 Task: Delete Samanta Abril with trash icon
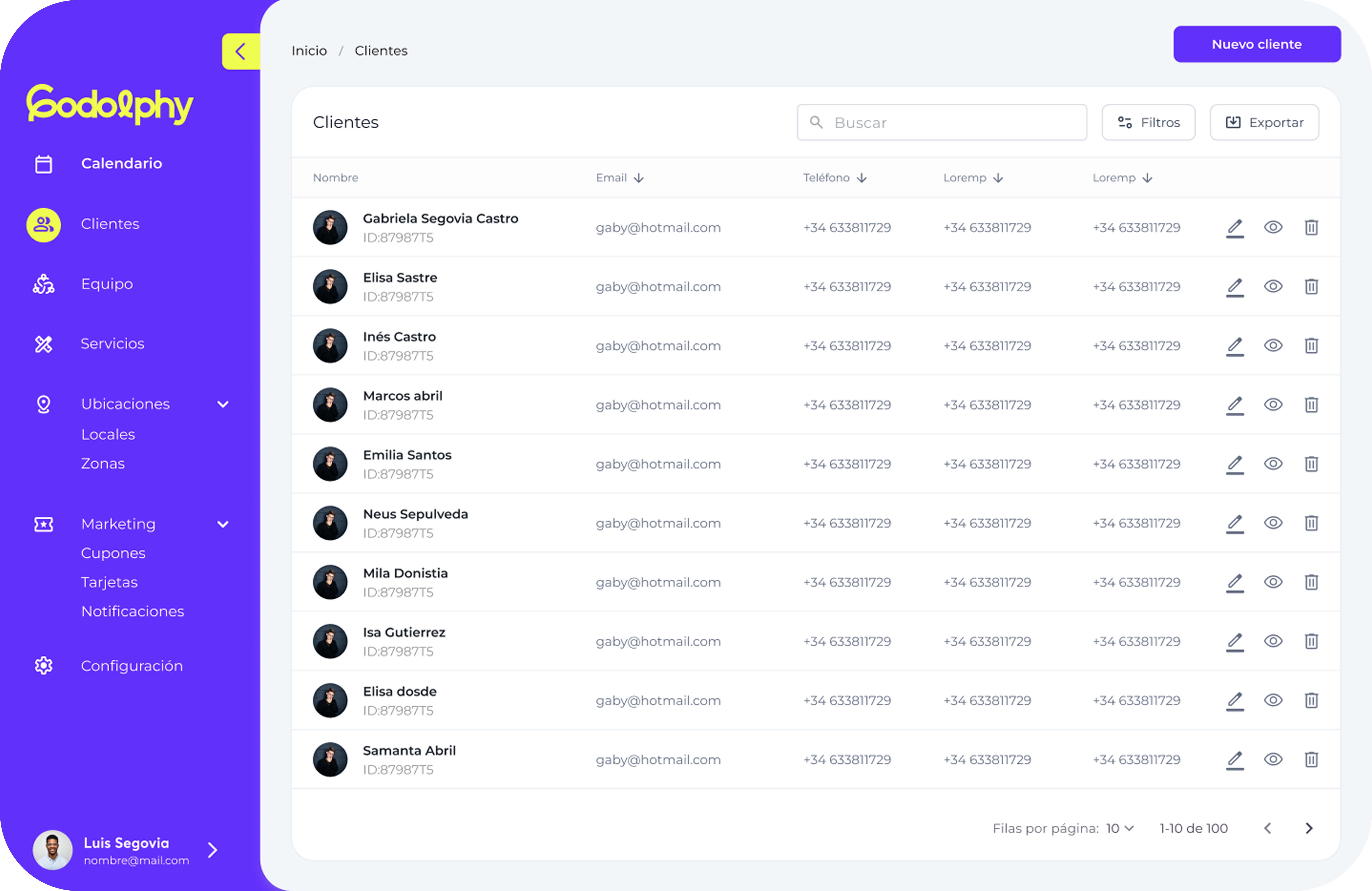pyautogui.click(x=1311, y=760)
